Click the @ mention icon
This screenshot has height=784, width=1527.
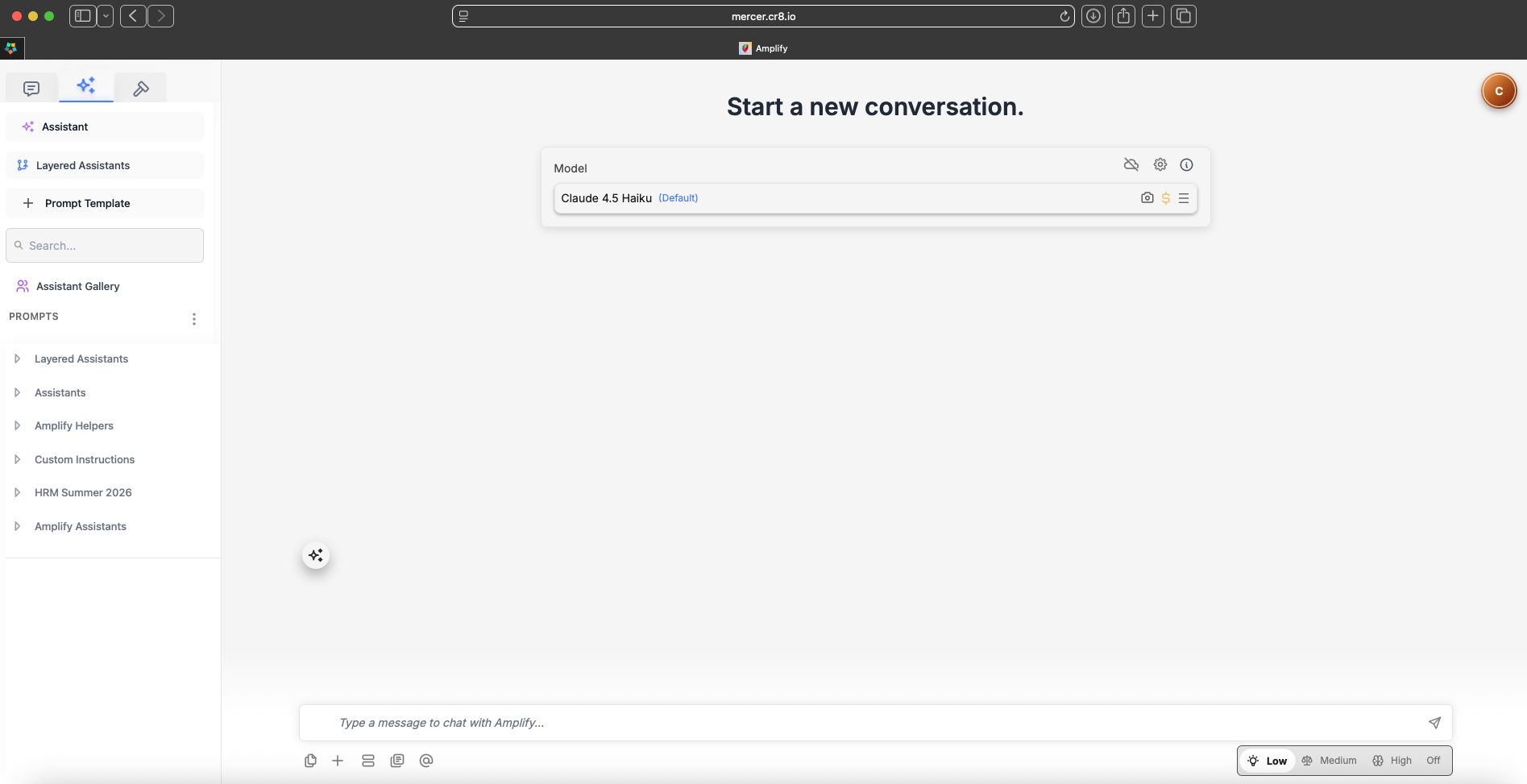coord(426,761)
